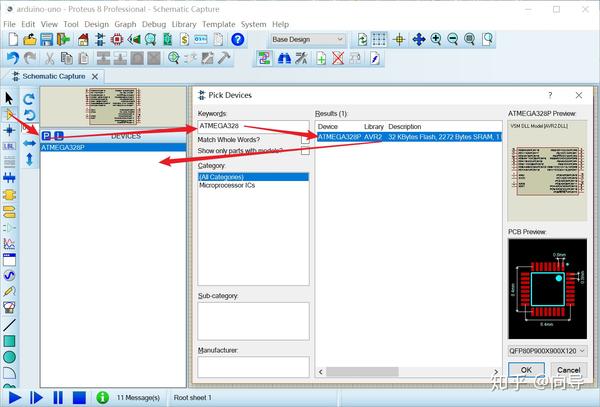Click the Play simulation button
This screenshot has width=600, height=407.
point(15,398)
